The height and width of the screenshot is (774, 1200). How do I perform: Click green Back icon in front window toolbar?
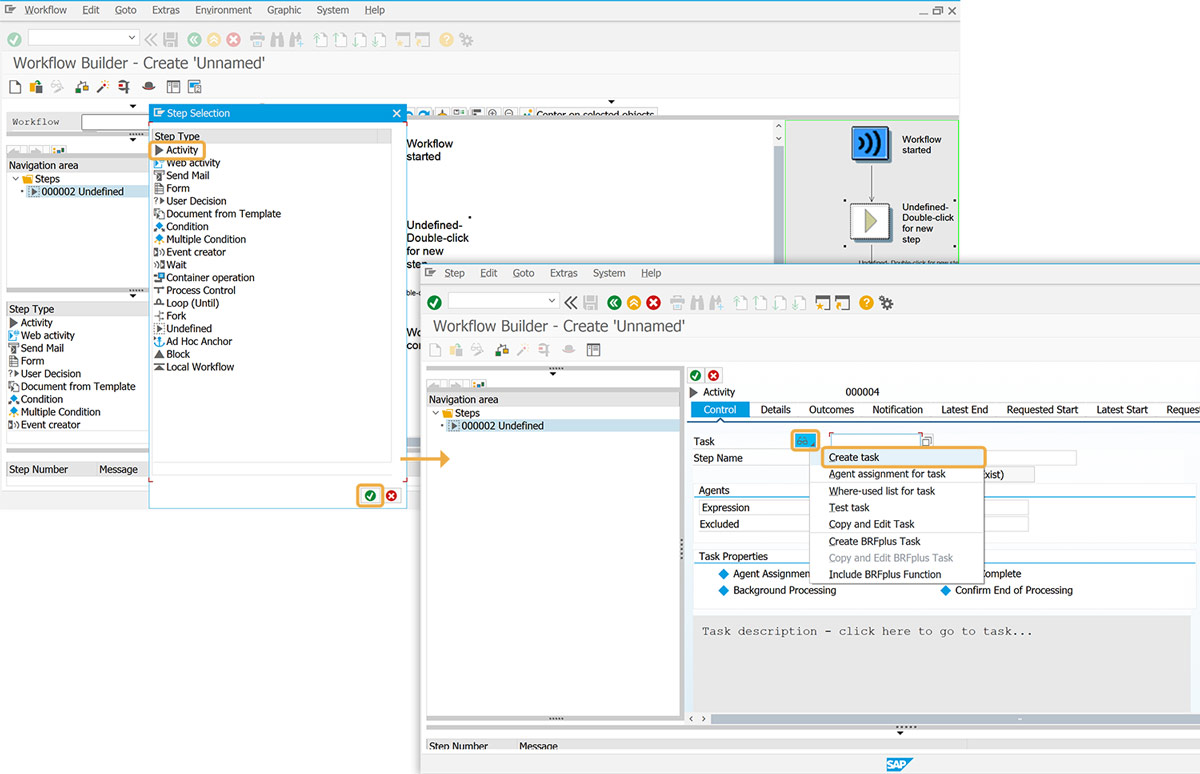click(614, 302)
